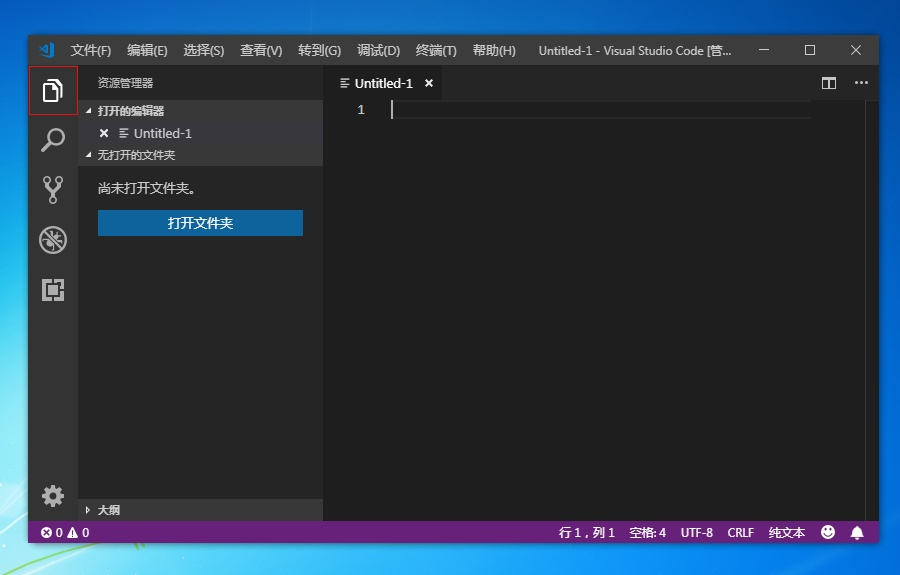Image resolution: width=900 pixels, height=575 pixels.
Task: Open problems panel from error warning counts
Action: click(65, 533)
